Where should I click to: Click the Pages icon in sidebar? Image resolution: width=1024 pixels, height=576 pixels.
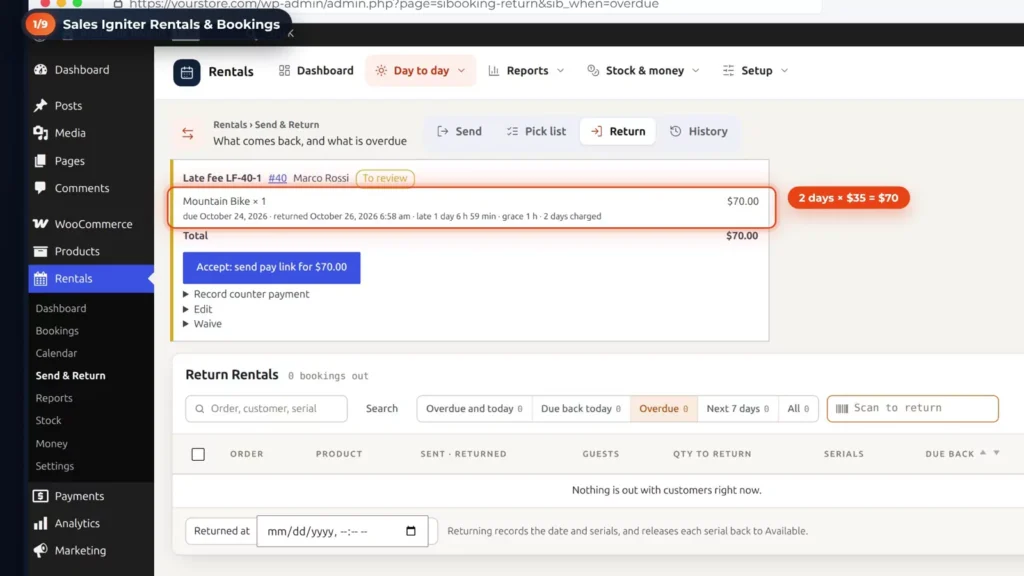[40, 161]
